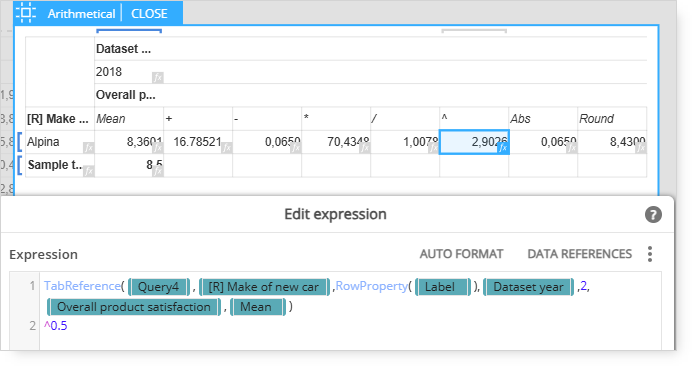Screen dimensions: 692x366
Task: Select the + column header
Action: point(198,119)
